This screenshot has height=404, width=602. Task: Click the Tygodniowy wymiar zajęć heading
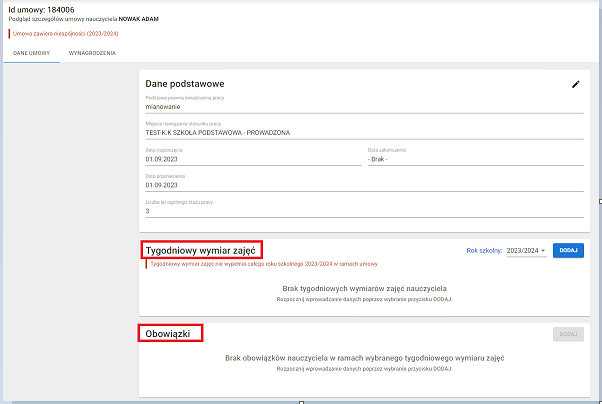point(202,249)
